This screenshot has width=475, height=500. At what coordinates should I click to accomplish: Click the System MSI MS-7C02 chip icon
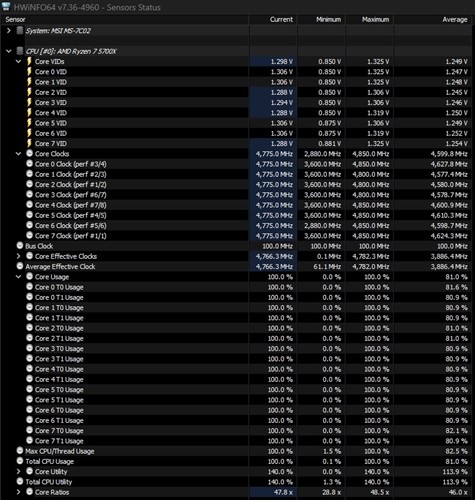tap(20, 31)
